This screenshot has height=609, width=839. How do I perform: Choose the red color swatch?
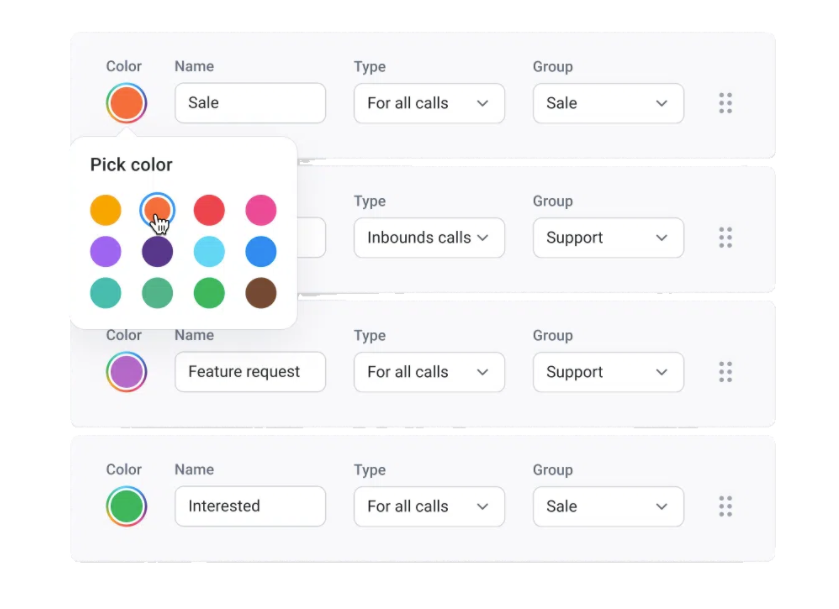point(209,210)
